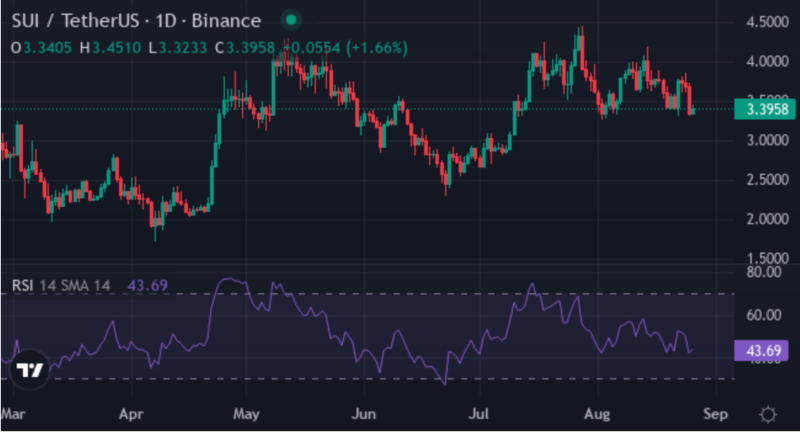Click the close value 3.3958 in header
Screen dimensions: 800x432
point(251,48)
